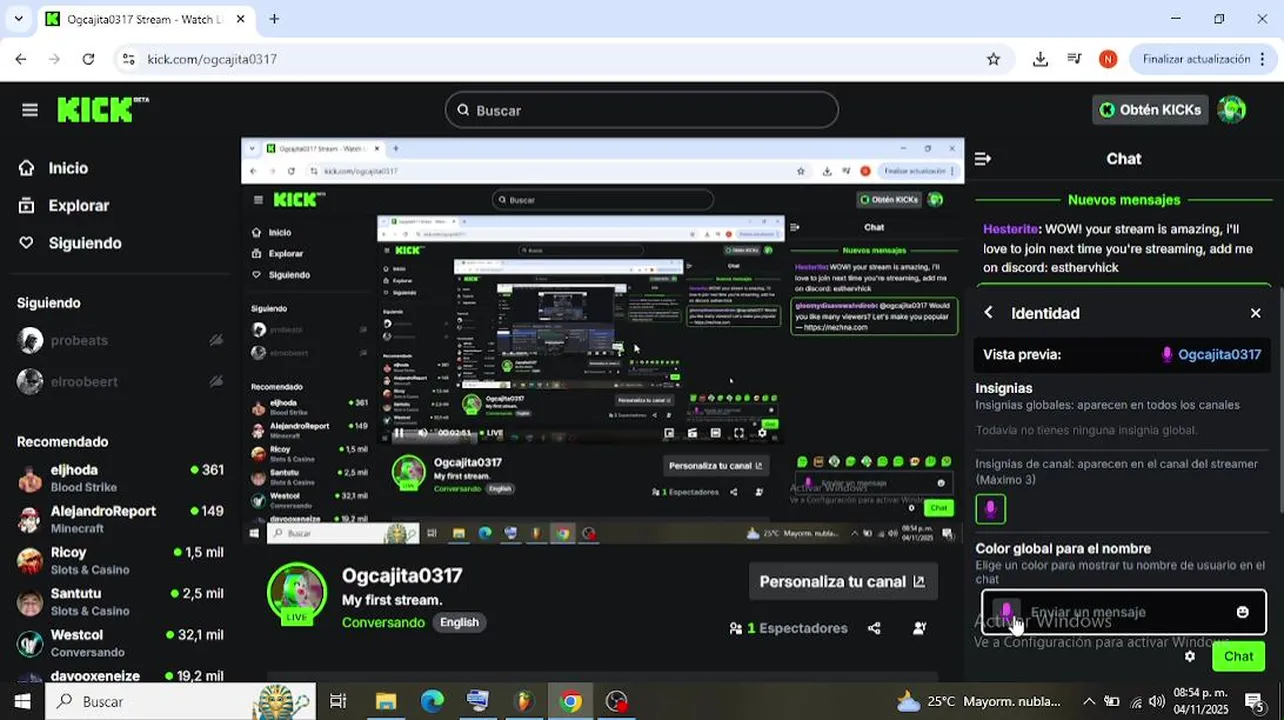
Task: Click Personaliza tu canal button
Action: pyautogui.click(x=842, y=581)
